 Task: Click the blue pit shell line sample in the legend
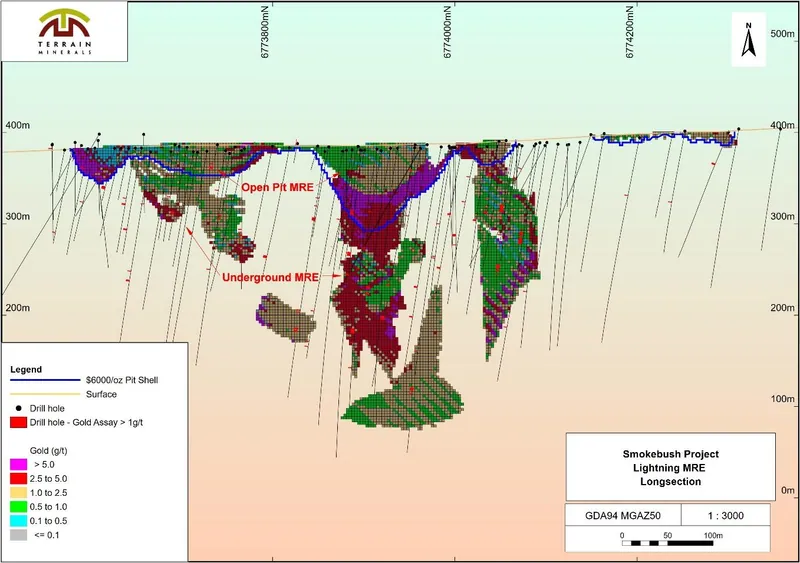45,380
